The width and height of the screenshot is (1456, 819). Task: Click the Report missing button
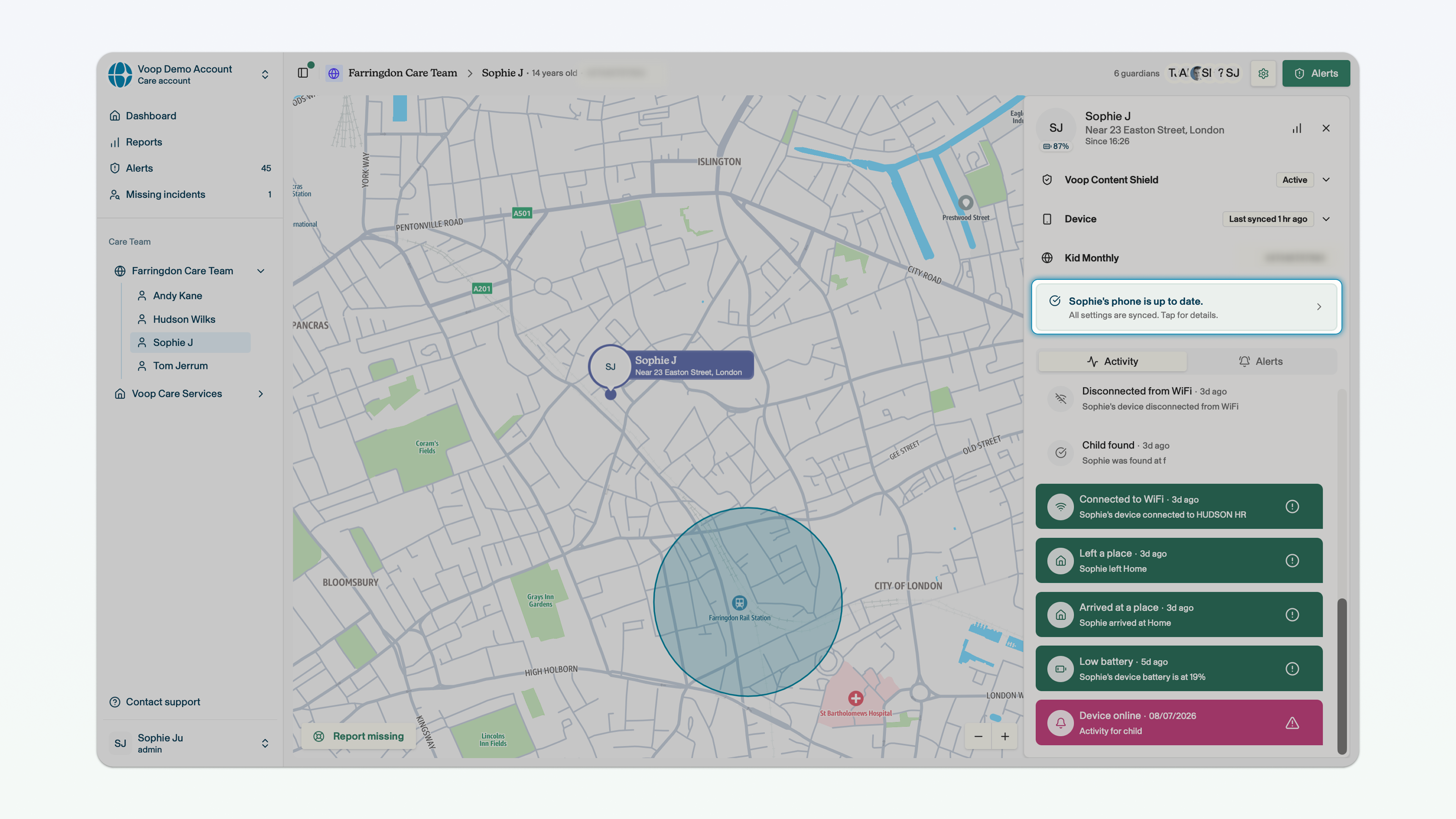coord(359,736)
